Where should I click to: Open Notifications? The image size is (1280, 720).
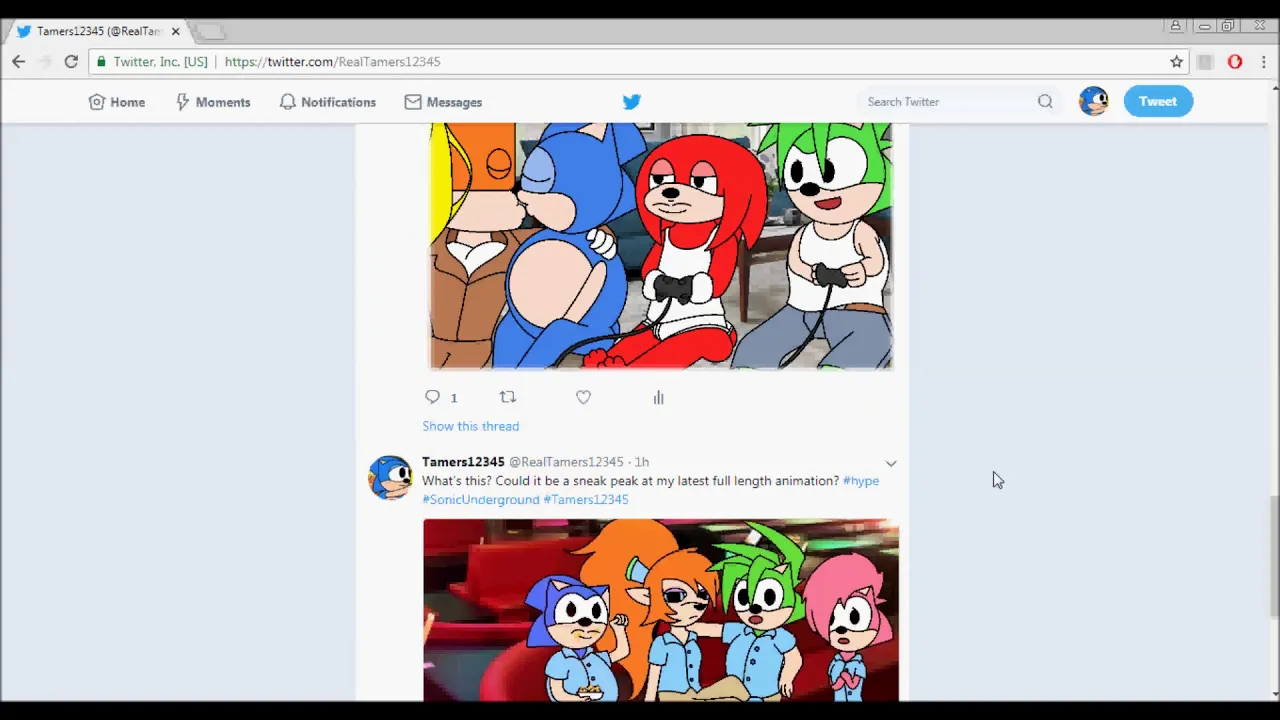point(327,101)
